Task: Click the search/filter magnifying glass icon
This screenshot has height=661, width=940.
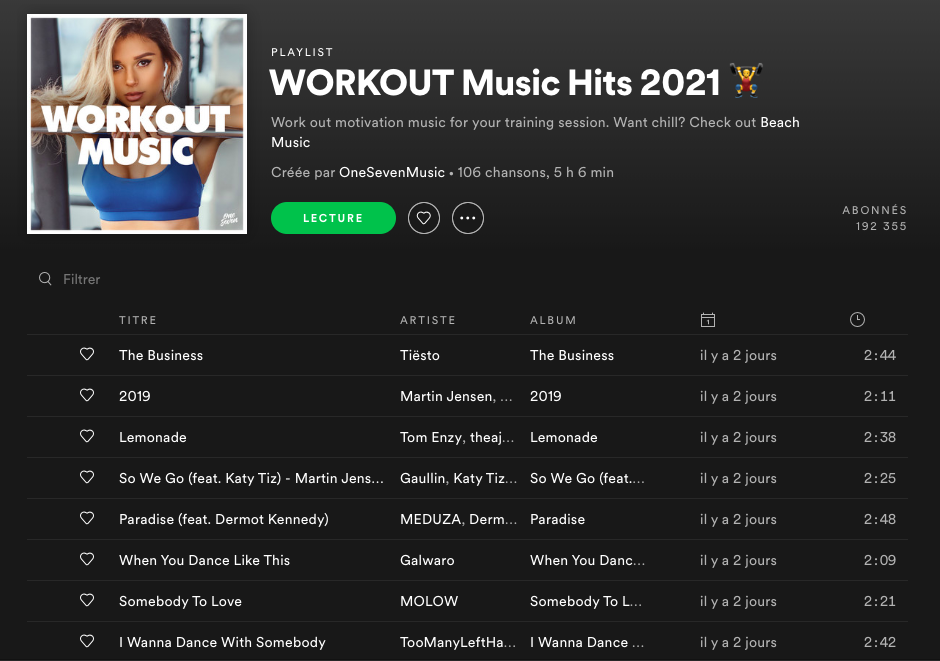Action: pyautogui.click(x=45, y=279)
